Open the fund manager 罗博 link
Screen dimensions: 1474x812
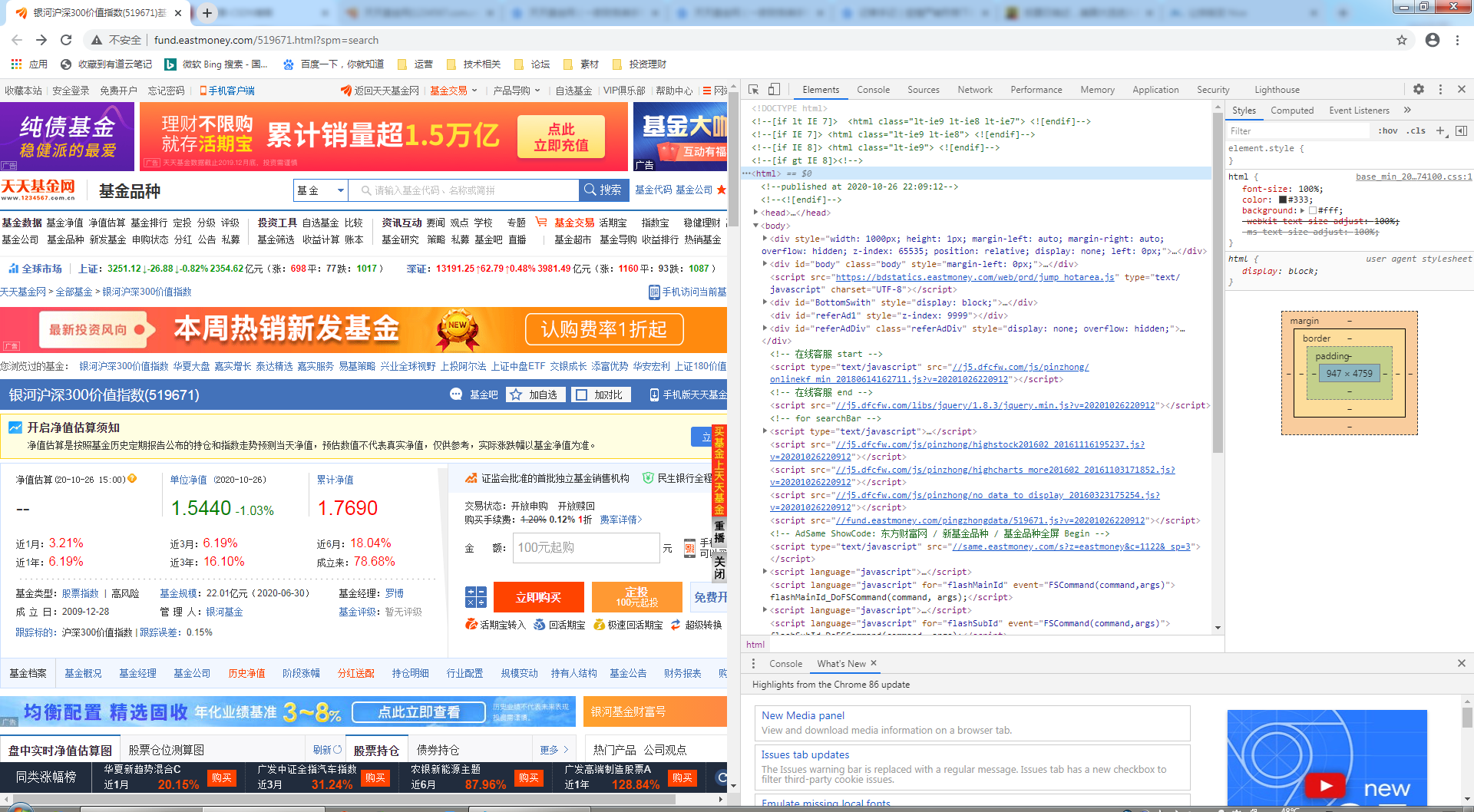point(394,593)
